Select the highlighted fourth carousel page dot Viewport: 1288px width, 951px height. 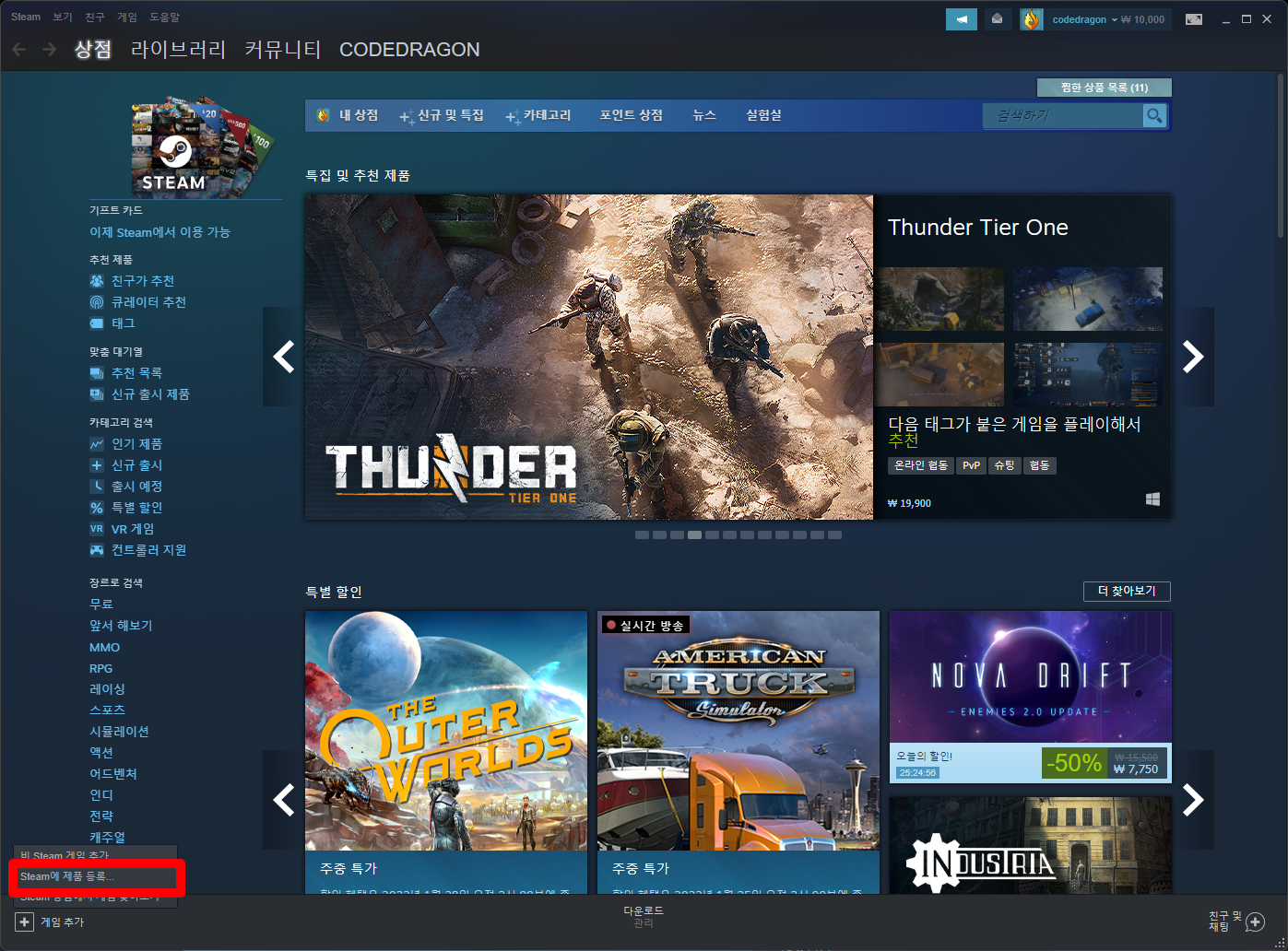coord(694,534)
